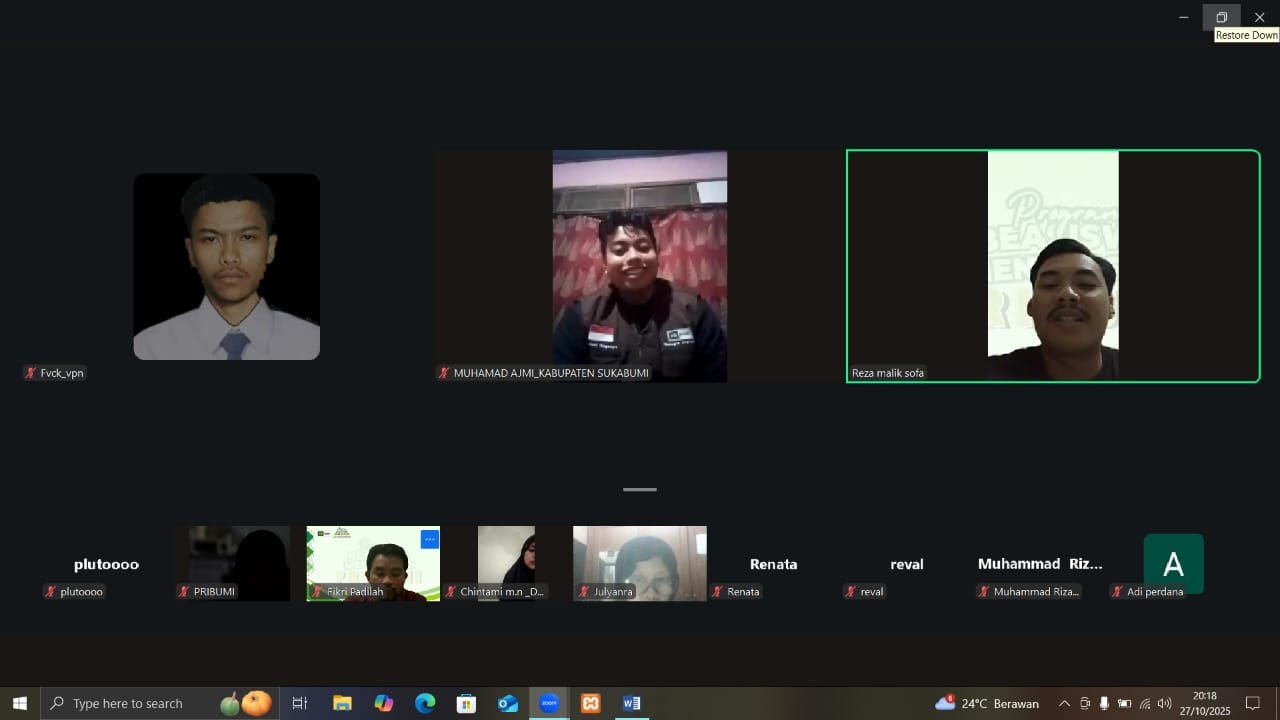This screenshot has width=1280, height=720.
Task: Open the Zoom app in the taskbar
Action: pos(549,703)
